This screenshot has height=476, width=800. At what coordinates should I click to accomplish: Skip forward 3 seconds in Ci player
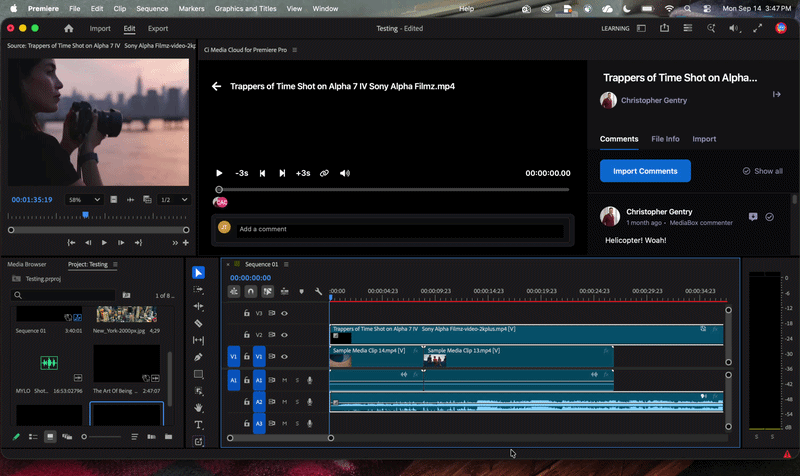tap(303, 173)
